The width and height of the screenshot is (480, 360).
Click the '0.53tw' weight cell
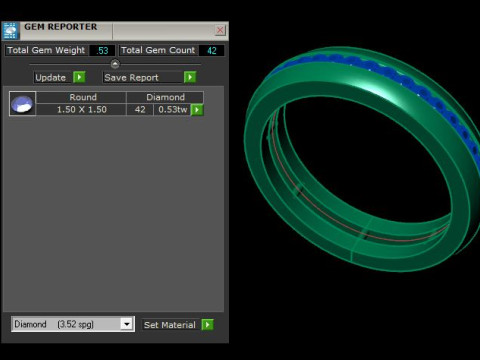coord(172,110)
